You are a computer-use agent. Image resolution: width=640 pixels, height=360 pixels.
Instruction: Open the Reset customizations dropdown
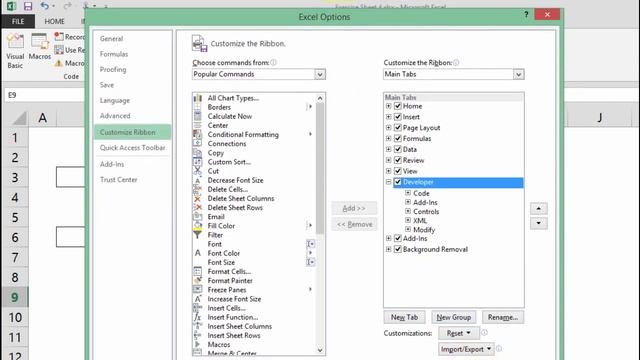coord(458,333)
